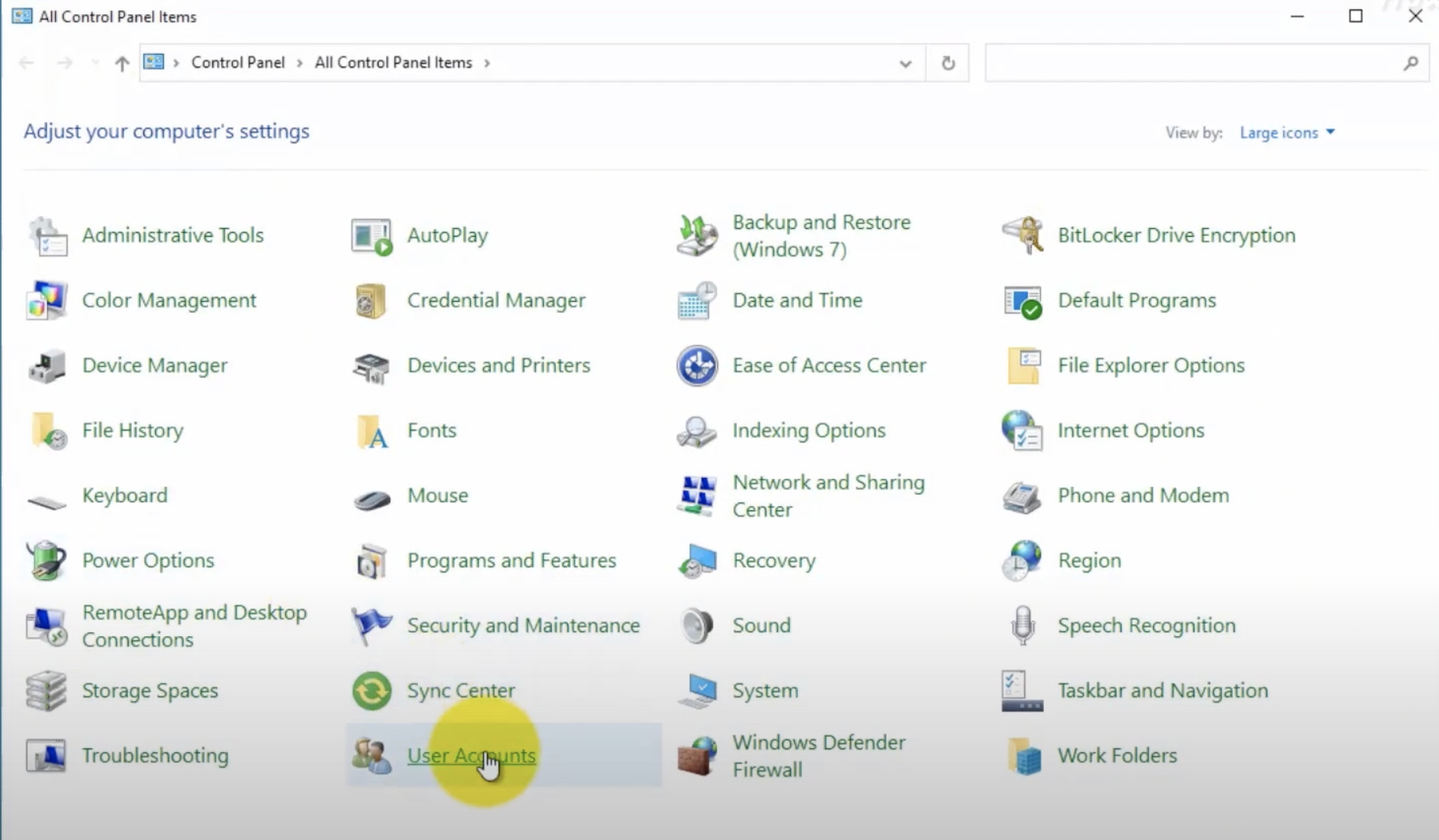Expand the chevron before Control Panel breadcrumb
This screenshot has height=840, width=1439.
coord(176,63)
